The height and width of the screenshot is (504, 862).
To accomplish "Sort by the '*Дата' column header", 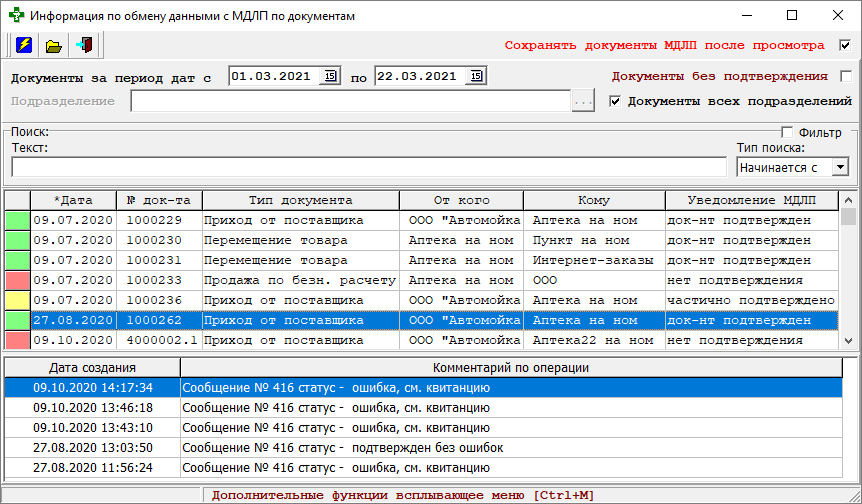I will coord(73,200).
